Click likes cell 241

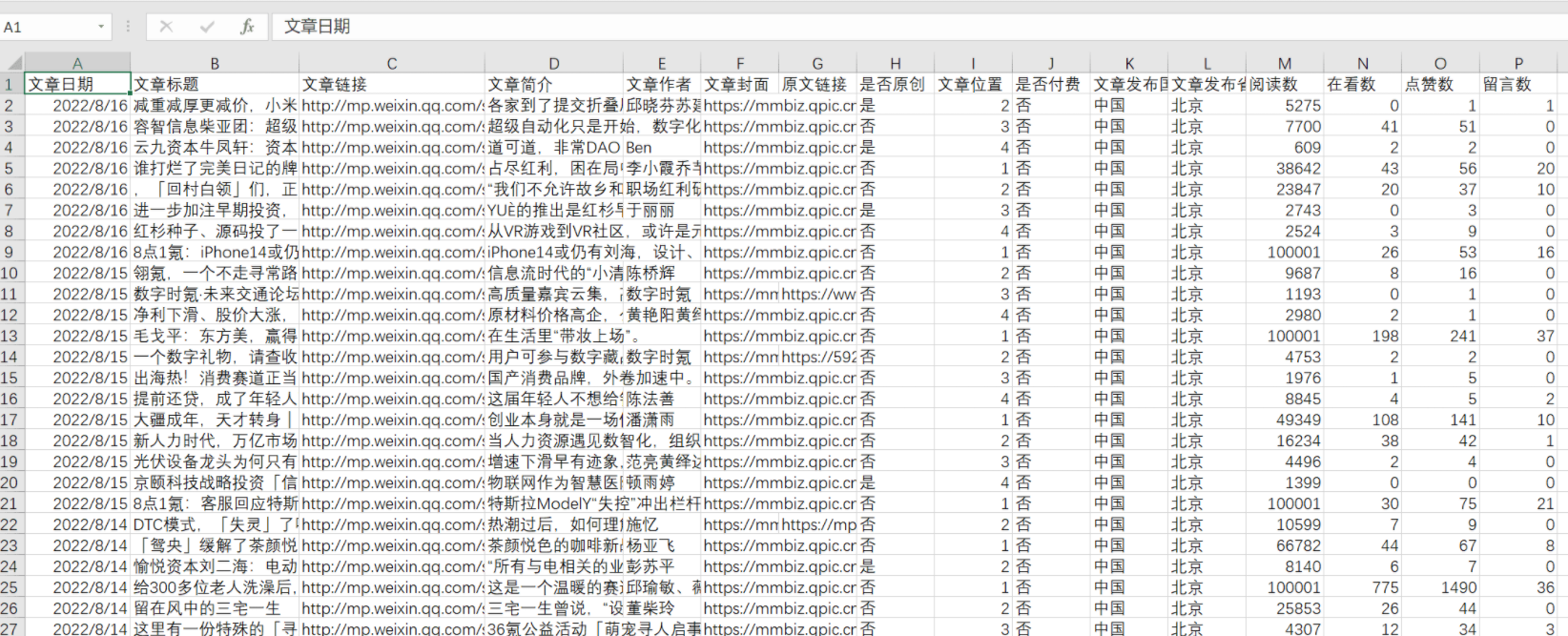point(1440,336)
